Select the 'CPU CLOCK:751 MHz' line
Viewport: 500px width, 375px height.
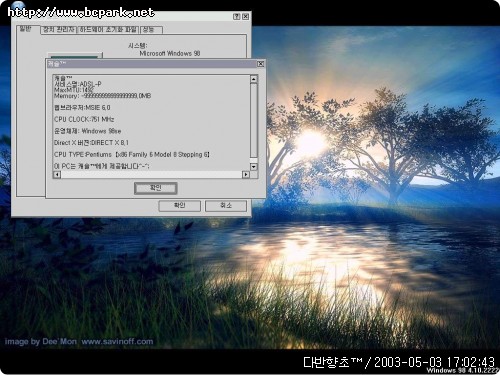(x=84, y=119)
